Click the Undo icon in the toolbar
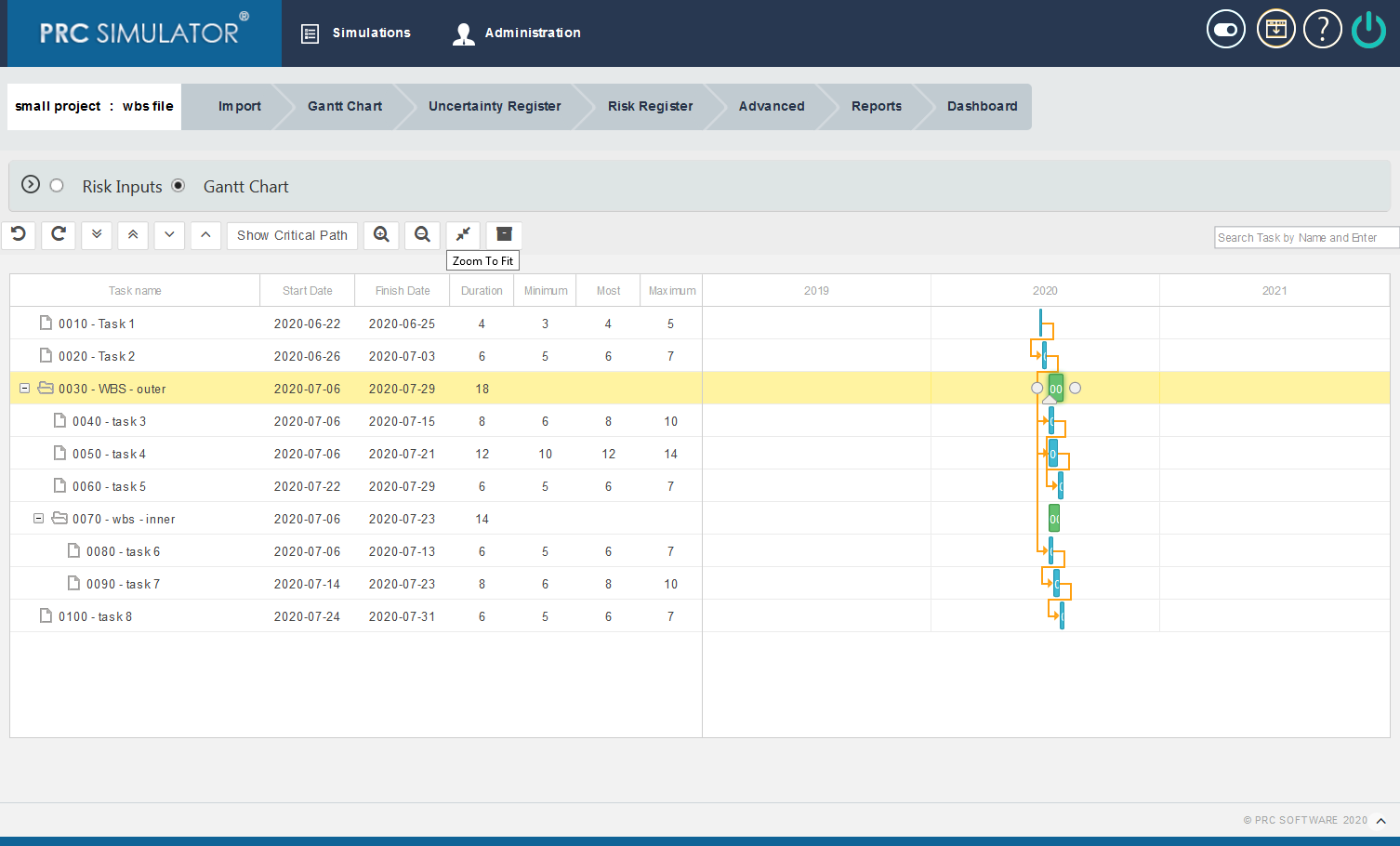Image resolution: width=1400 pixels, height=846 pixels. tap(18, 235)
